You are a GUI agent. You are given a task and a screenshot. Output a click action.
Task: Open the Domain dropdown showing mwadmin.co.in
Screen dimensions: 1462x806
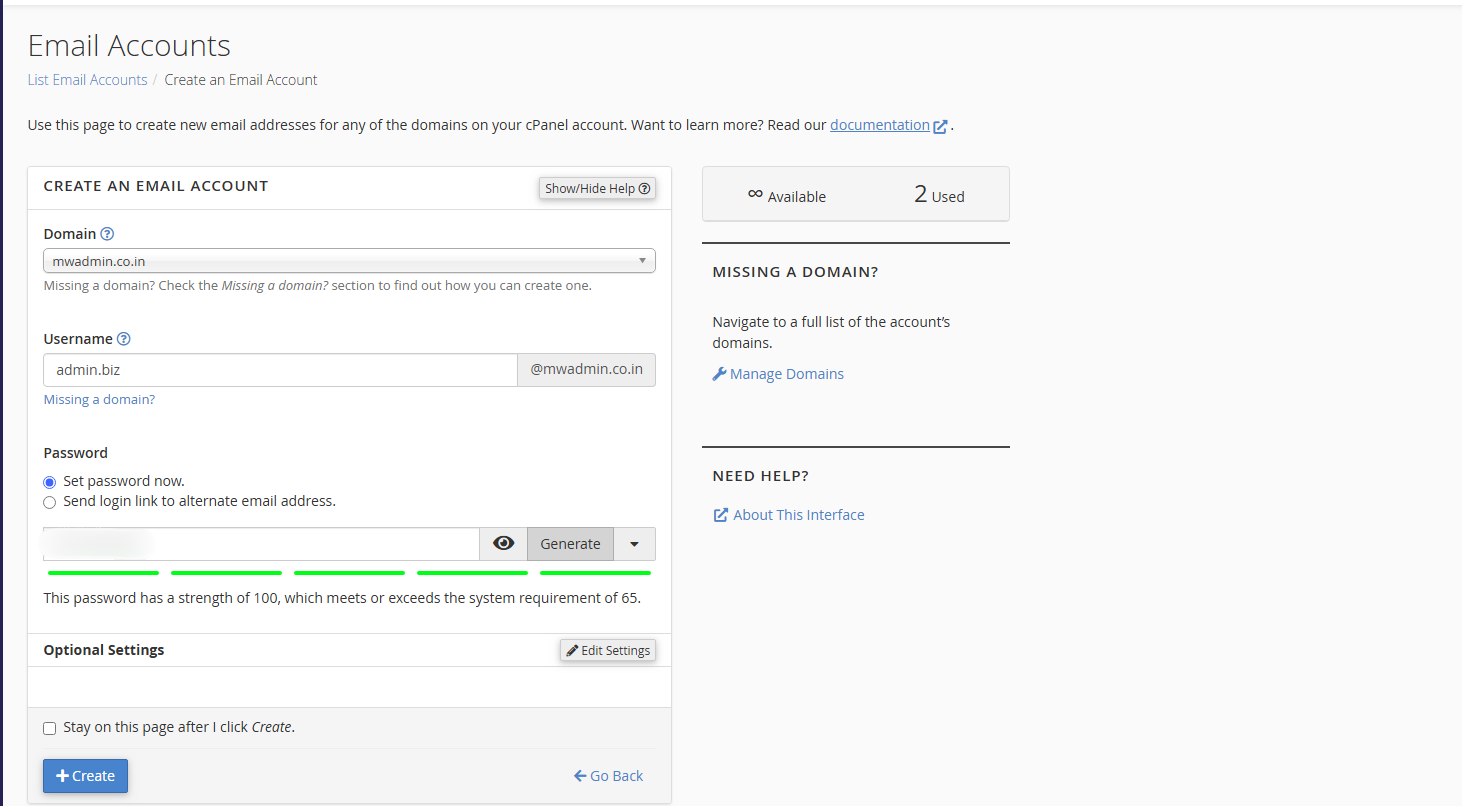[x=349, y=261]
